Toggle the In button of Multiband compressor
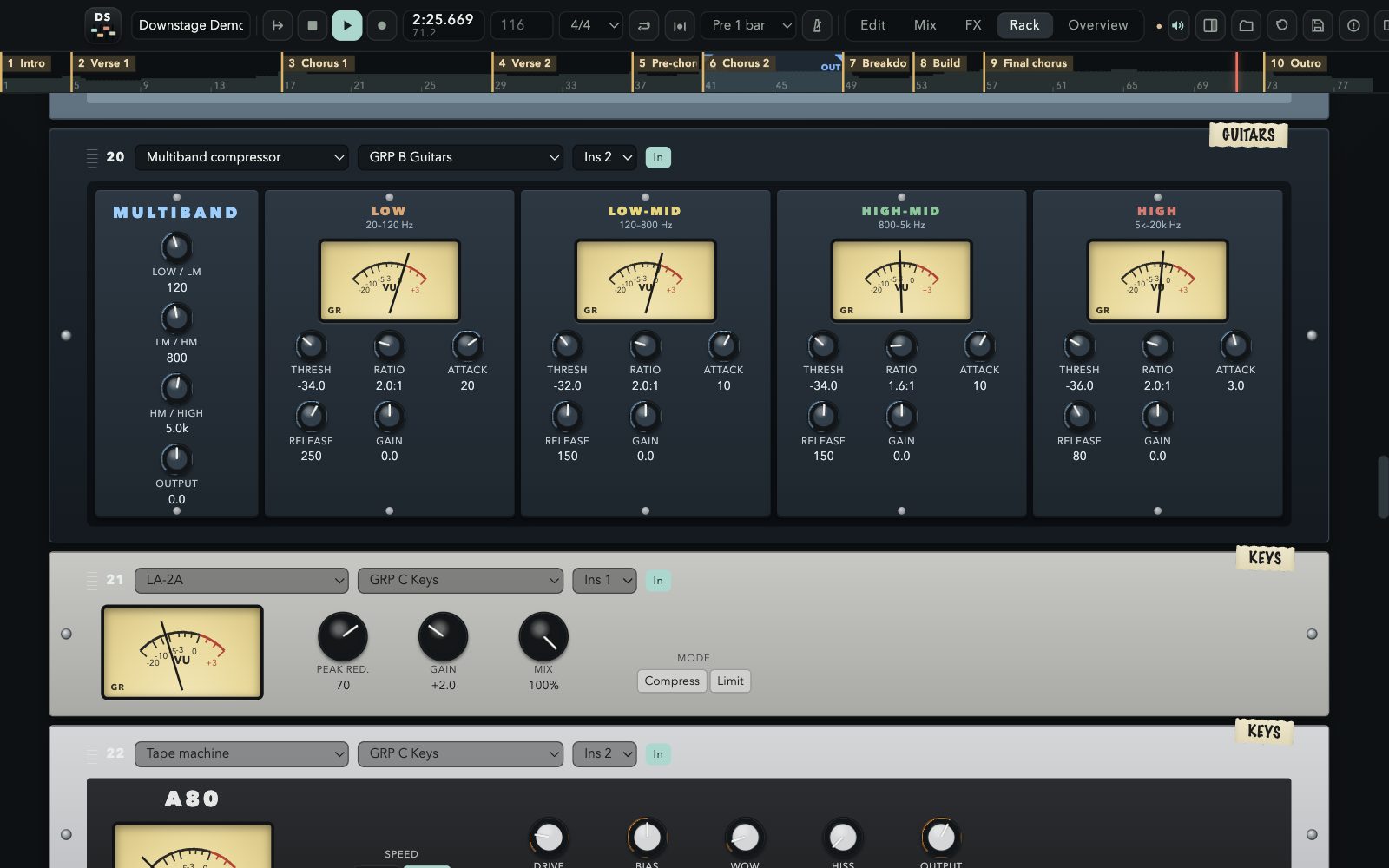This screenshot has height=868, width=1389. (x=658, y=157)
